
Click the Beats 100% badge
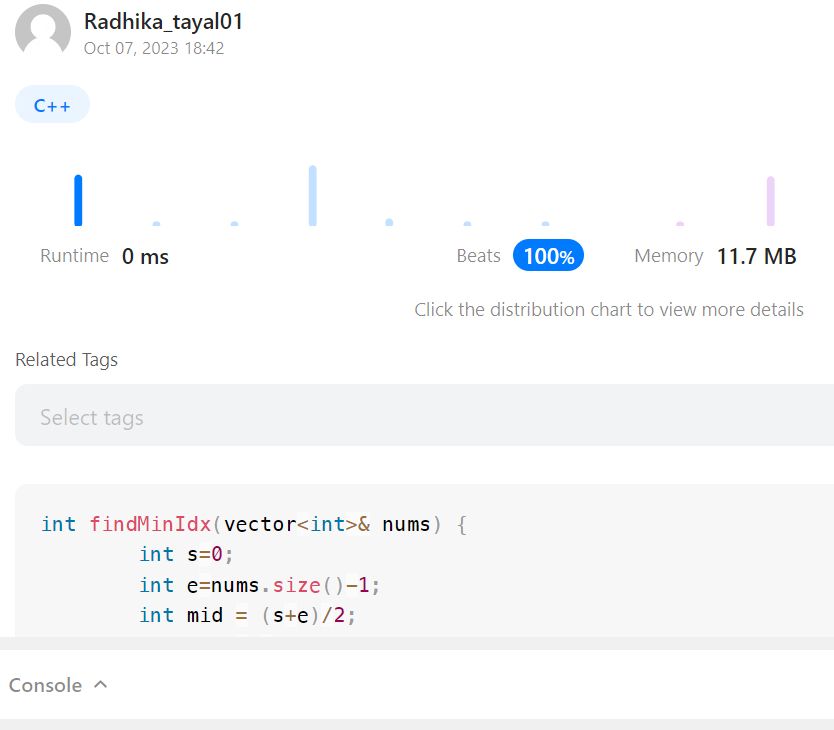(x=548, y=256)
